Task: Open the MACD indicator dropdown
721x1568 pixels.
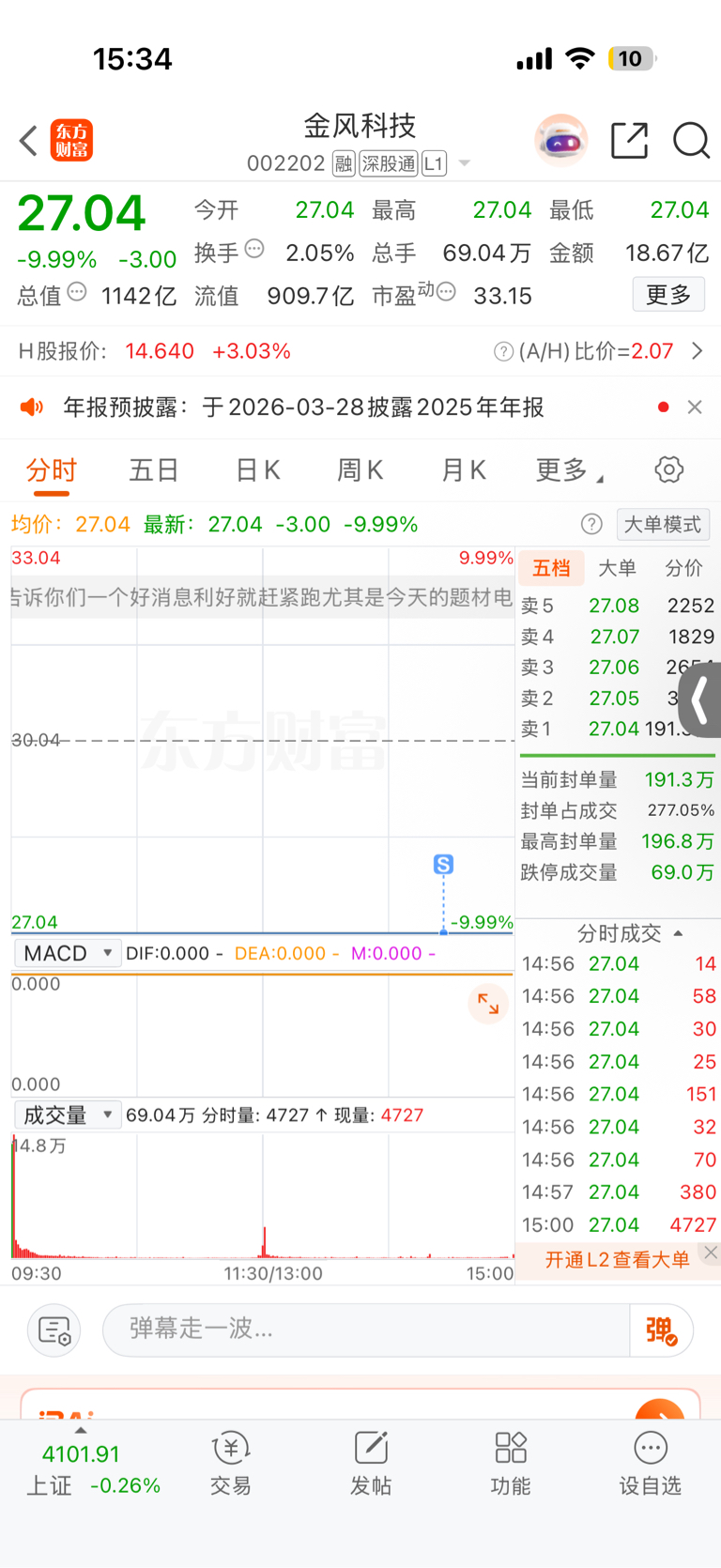Action: coord(68,953)
